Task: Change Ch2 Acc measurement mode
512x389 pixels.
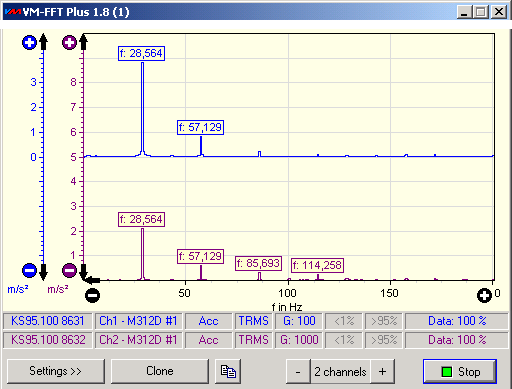Action: click(x=208, y=340)
